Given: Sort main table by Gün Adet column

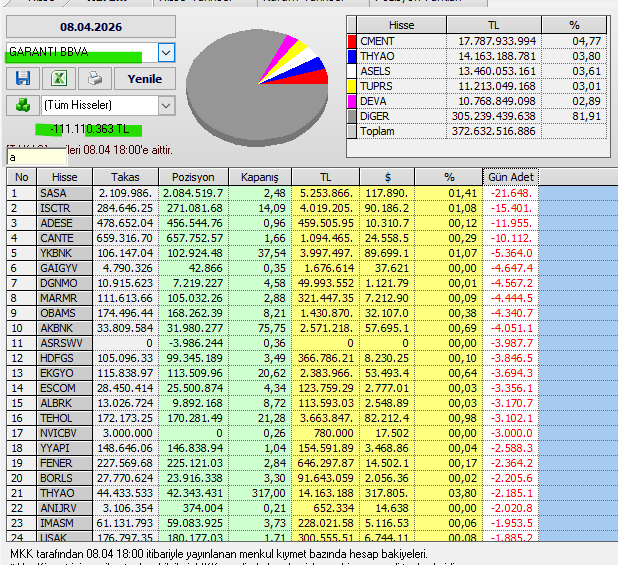Looking at the screenshot, I should coord(510,177).
